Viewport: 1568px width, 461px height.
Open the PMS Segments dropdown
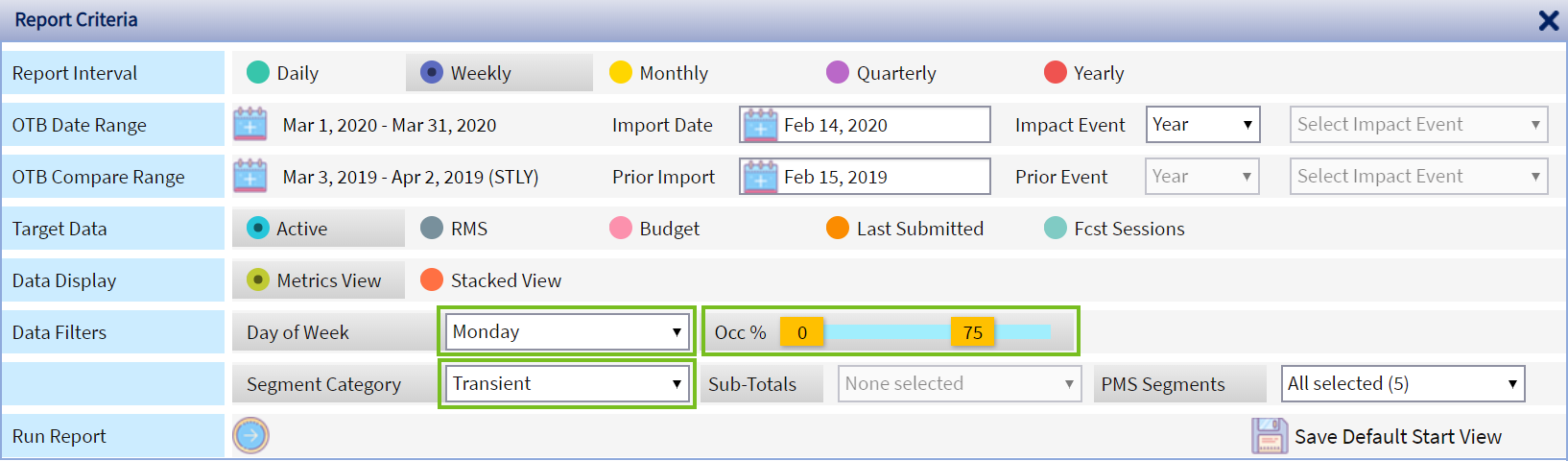[x=1402, y=384]
